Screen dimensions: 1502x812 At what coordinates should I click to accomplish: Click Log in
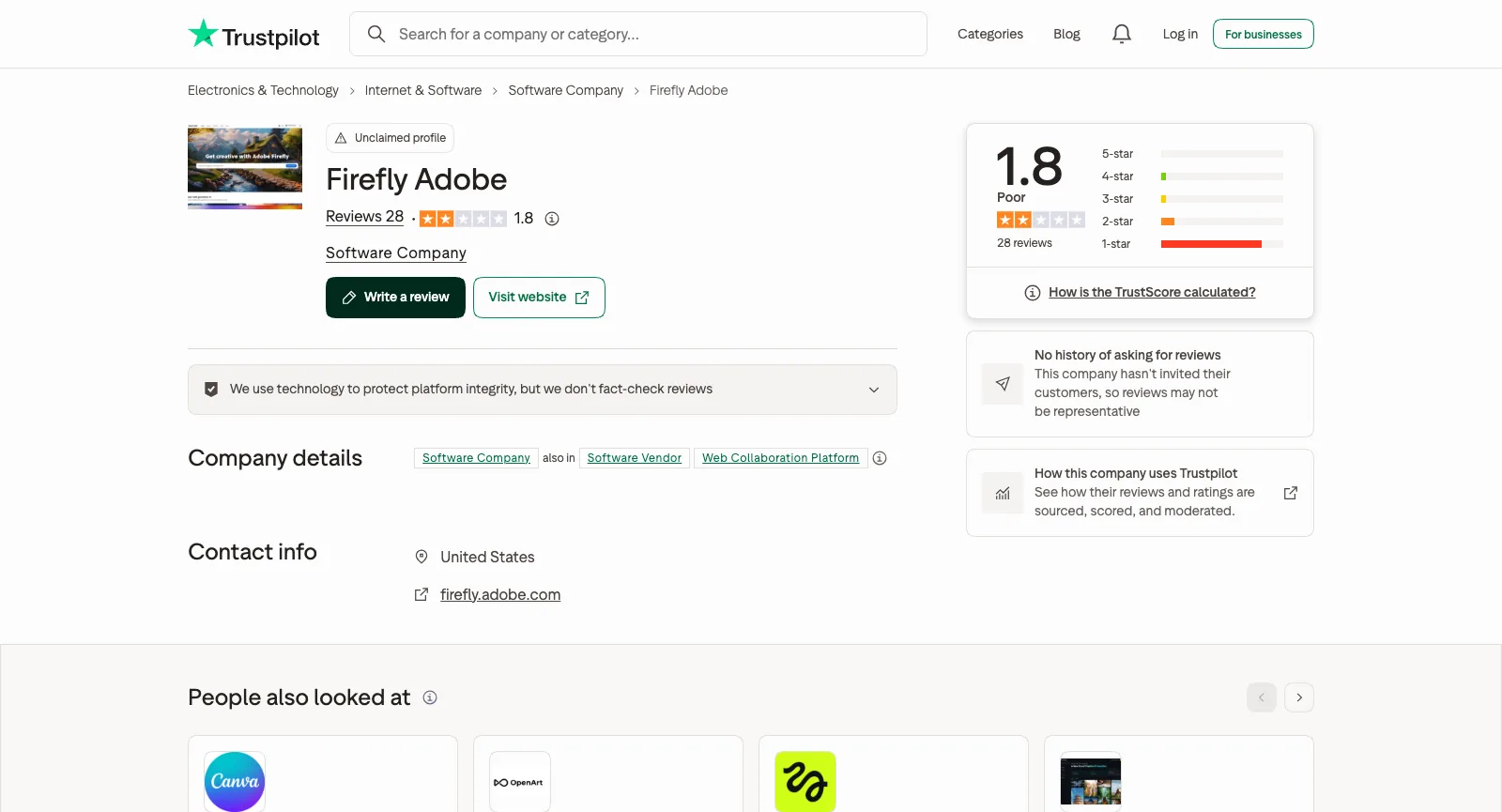click(1180, 34)
